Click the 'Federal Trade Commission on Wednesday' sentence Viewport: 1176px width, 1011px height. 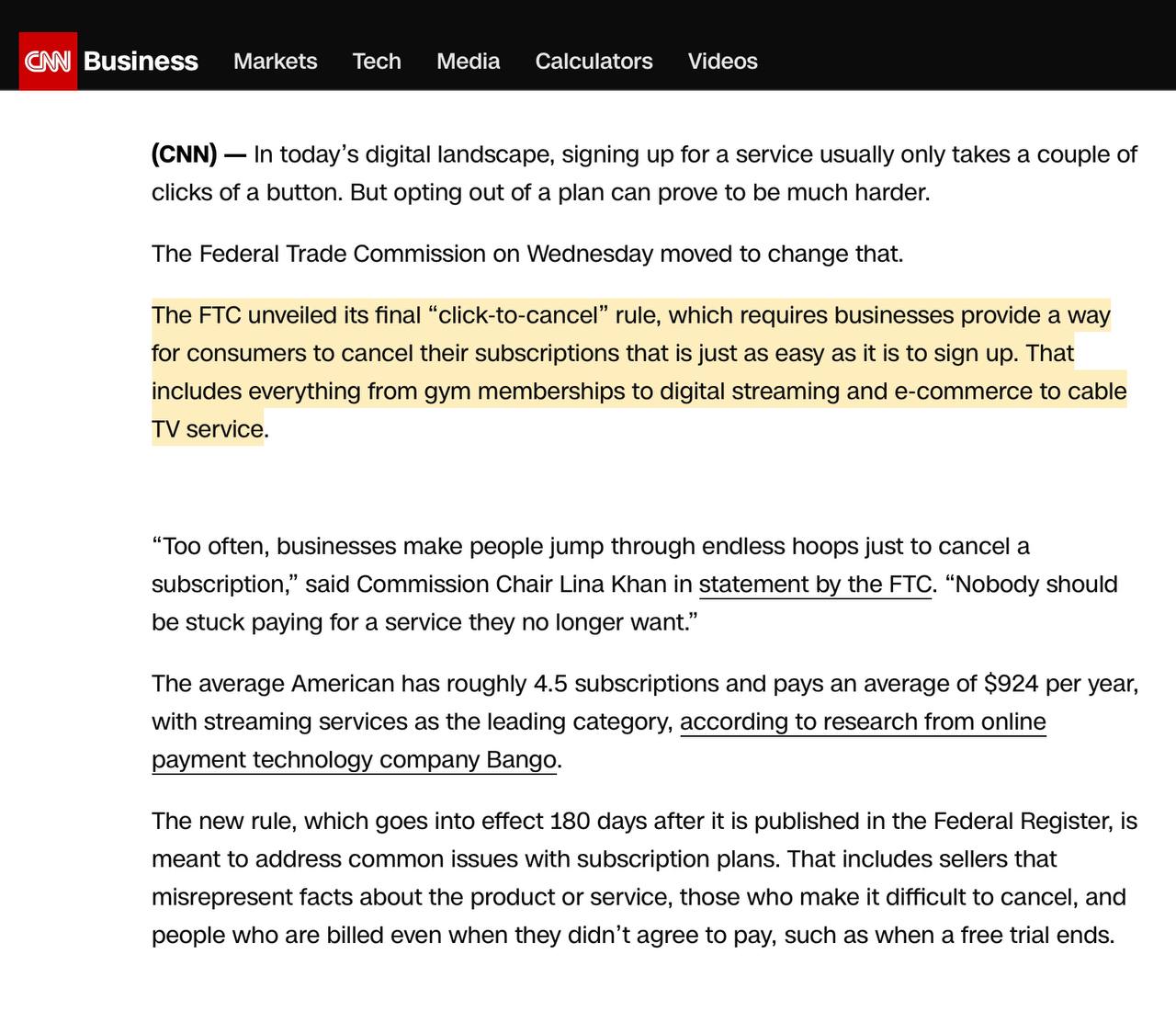click(526, 254)
